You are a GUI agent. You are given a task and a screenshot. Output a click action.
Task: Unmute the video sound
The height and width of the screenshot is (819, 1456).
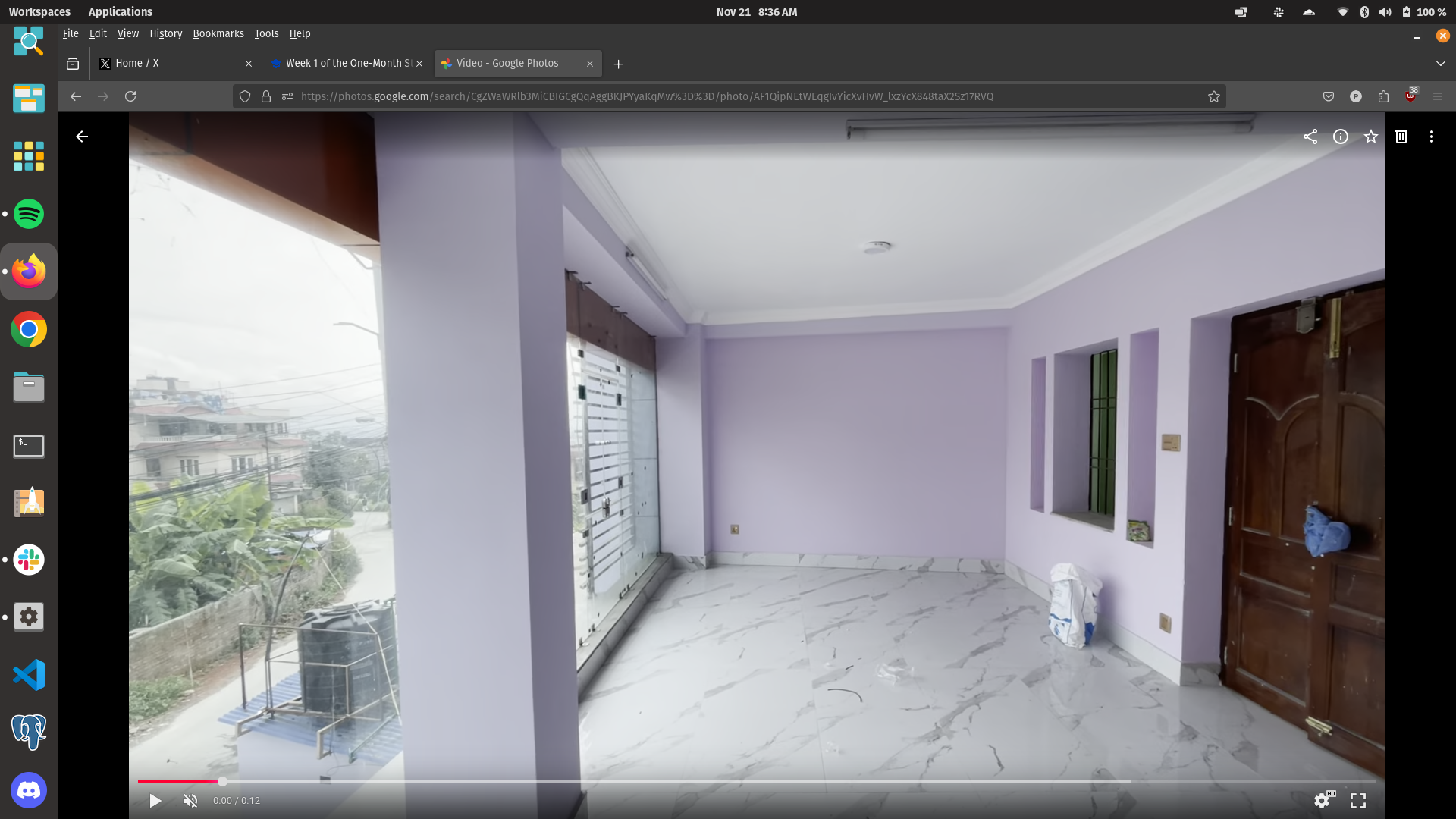coord(190,801)
